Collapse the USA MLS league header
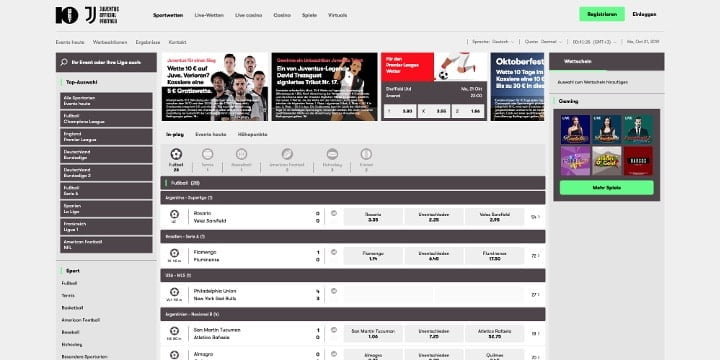The width and height of the screenshot is (720, 360). pos(353,276)
